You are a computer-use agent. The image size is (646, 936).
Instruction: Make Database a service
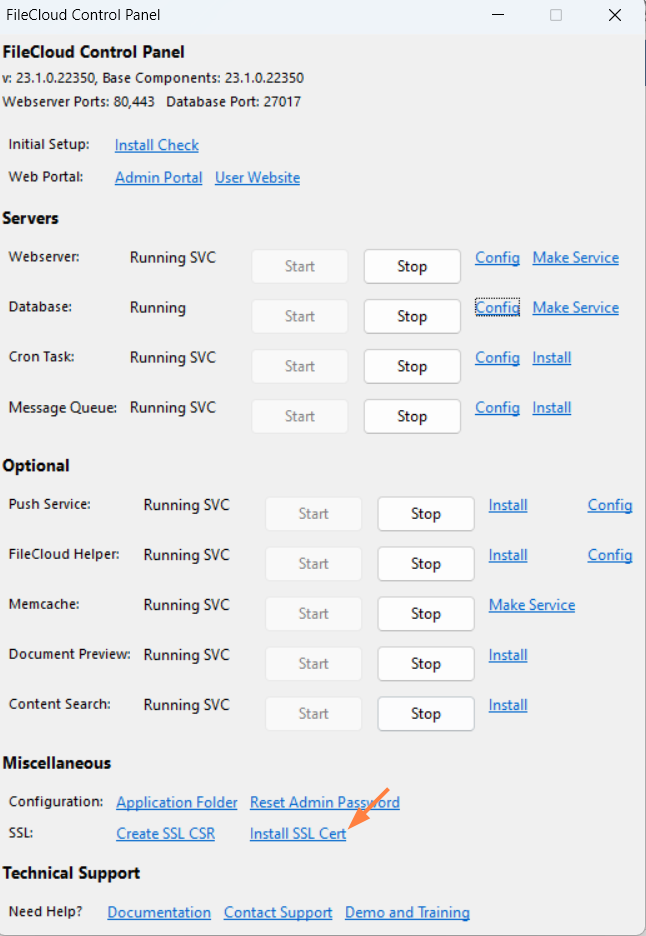(x=575, y=307)
